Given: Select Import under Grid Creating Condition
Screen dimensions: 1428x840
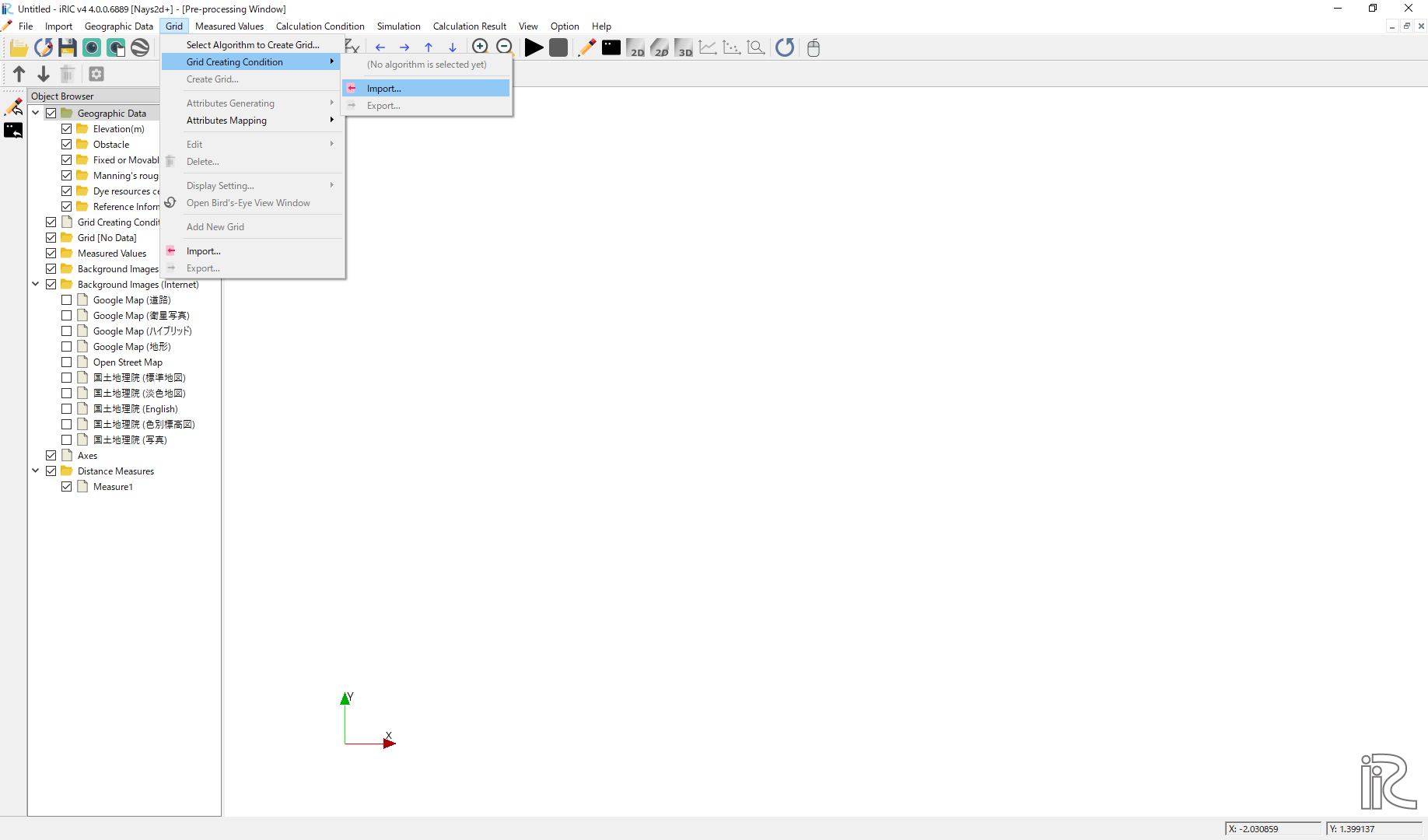Looking at the screenshot, I should (x=426, y=89).
